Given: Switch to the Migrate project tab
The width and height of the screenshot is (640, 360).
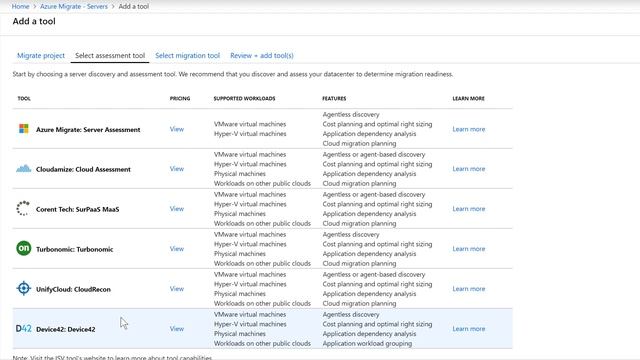Looking at the screenshot, I should coord(41,56).
